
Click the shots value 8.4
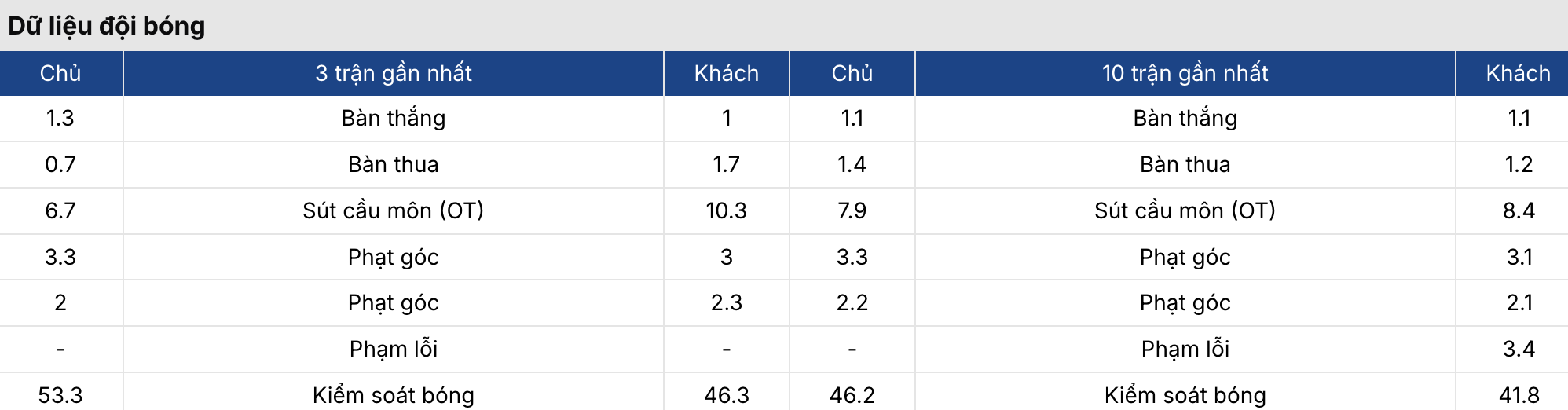click(x=1519, y=210)
